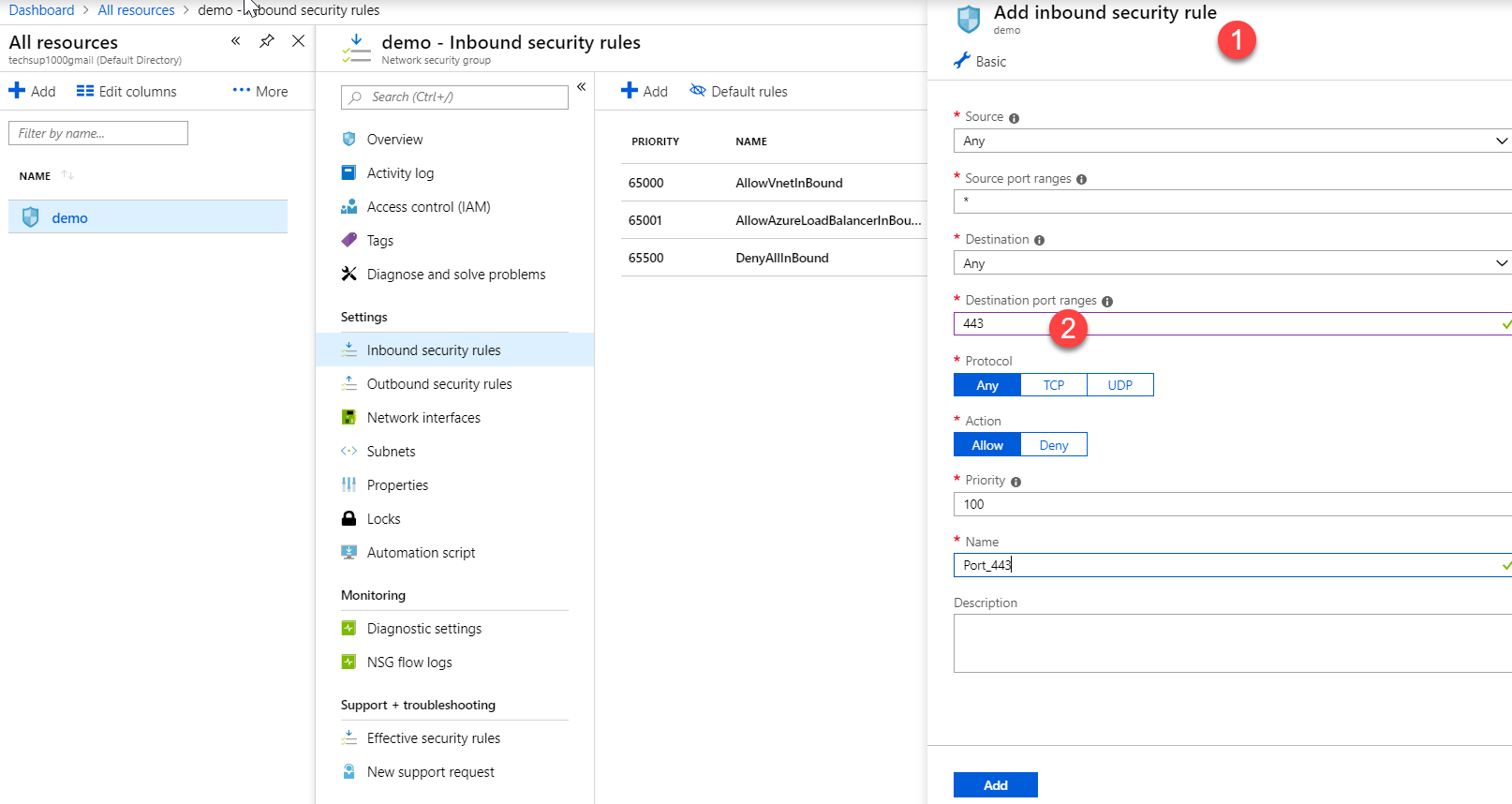Toggle Default rules visibility
Image resolution: width=1512 pixels, height=804 pixels.
738,91
